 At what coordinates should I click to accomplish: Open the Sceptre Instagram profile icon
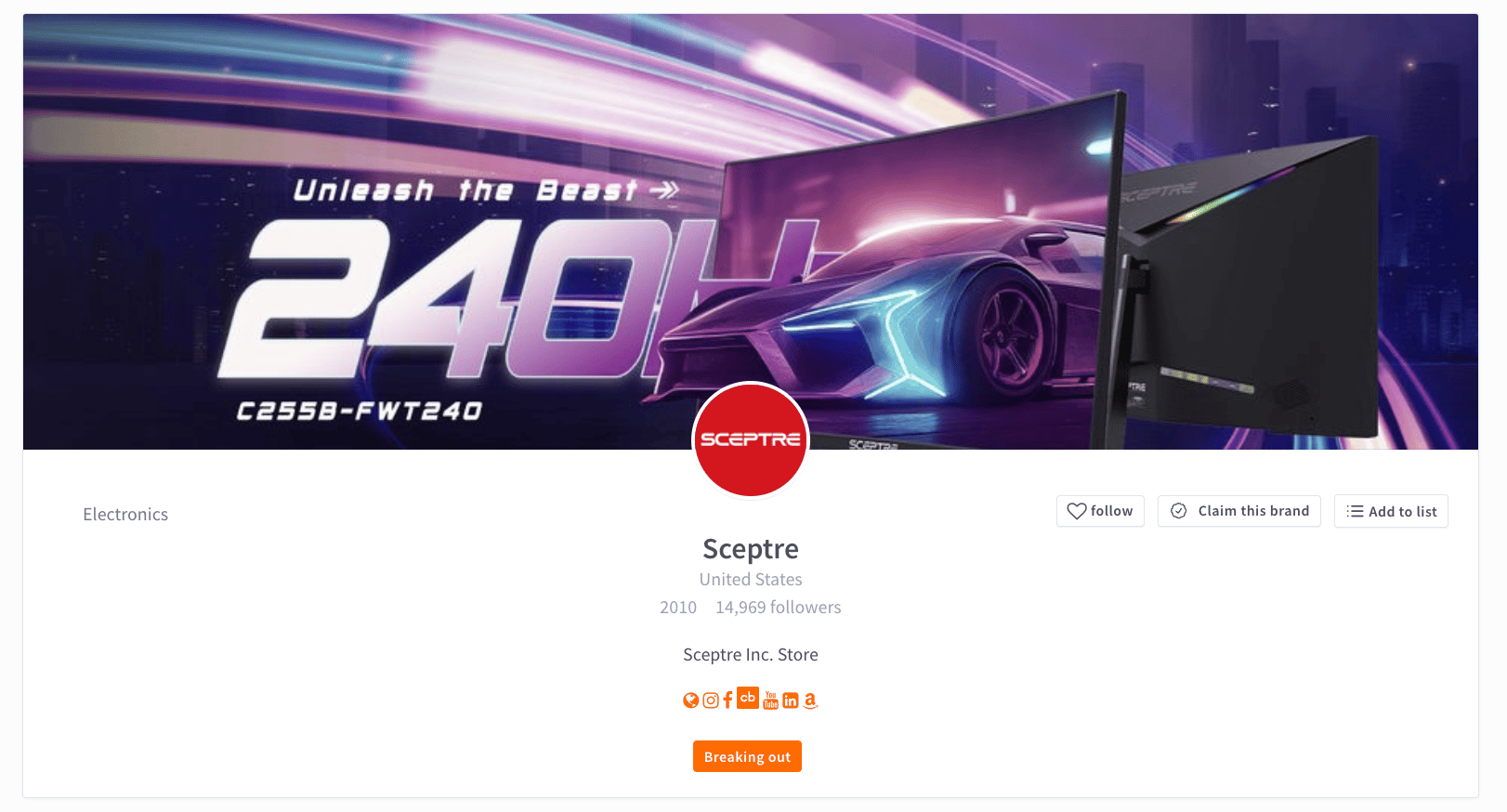[711, 701]
